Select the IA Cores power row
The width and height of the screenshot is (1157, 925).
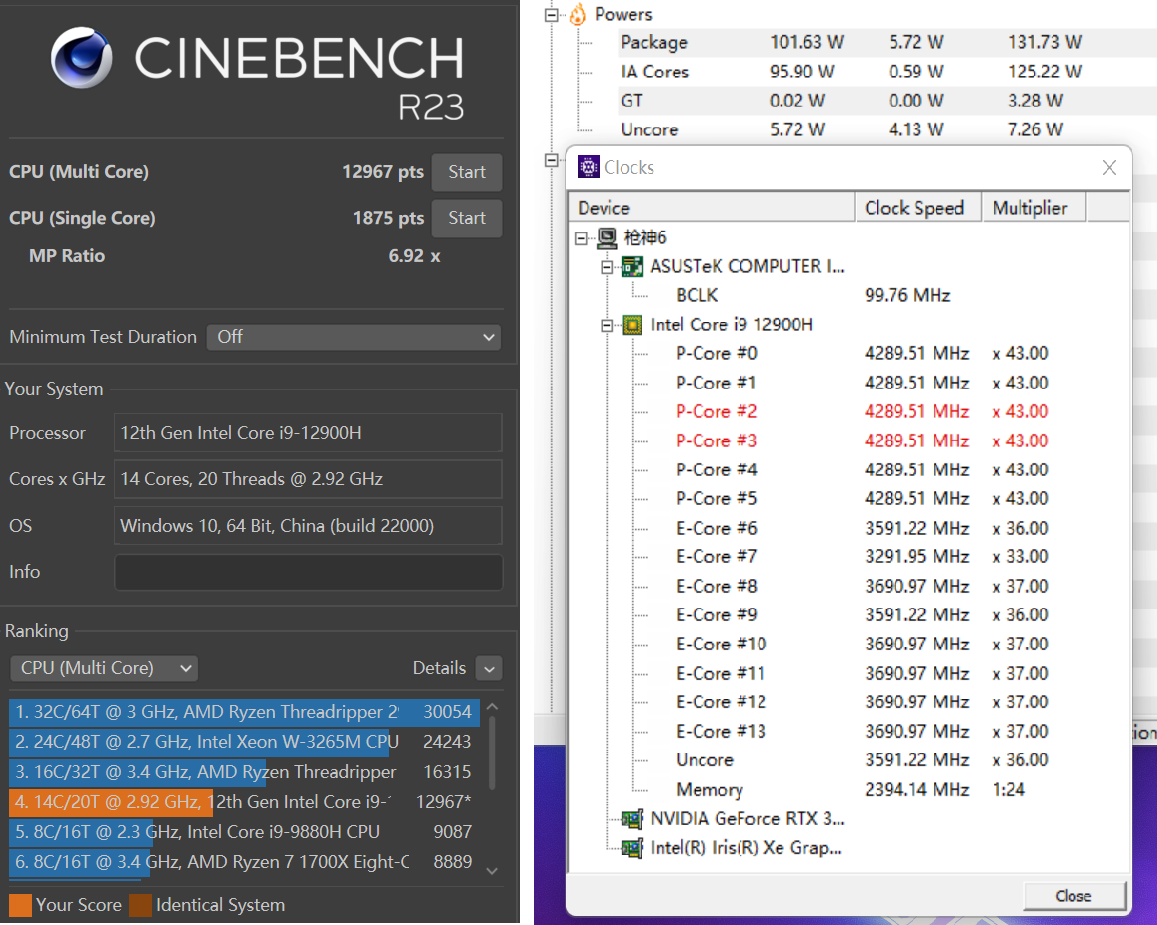click(887, 72)
